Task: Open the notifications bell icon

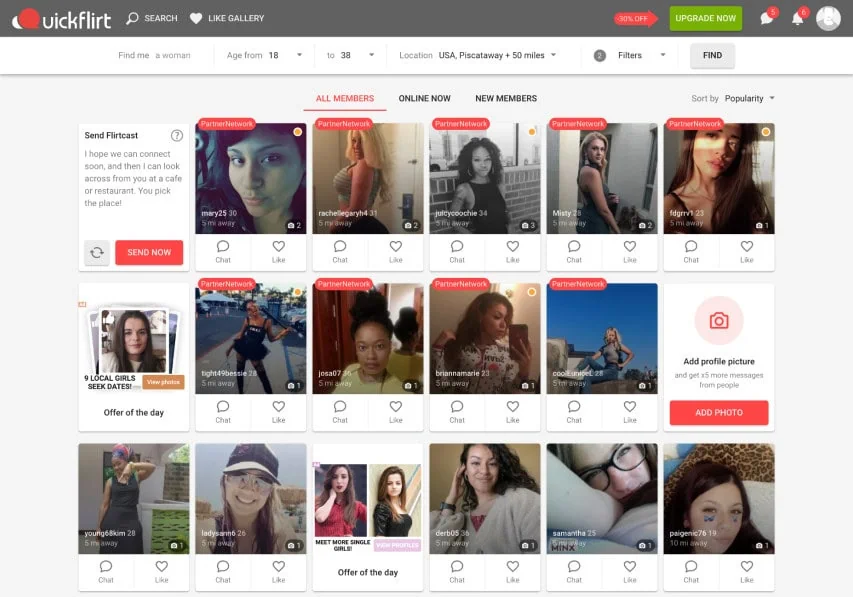Action: [x=797, y=19]
